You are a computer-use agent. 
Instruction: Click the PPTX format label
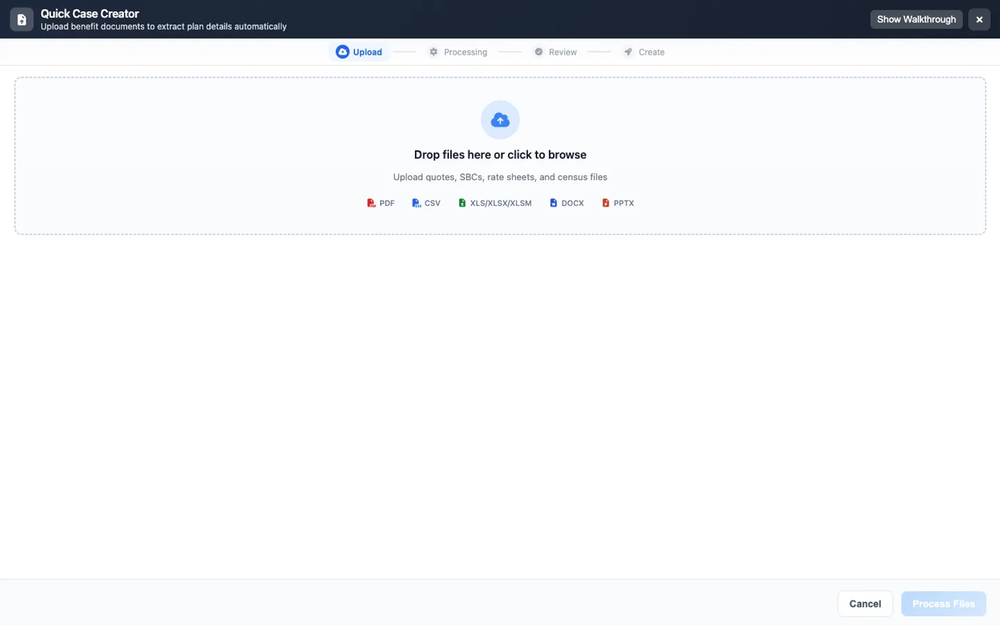click(x=624, y=203)
